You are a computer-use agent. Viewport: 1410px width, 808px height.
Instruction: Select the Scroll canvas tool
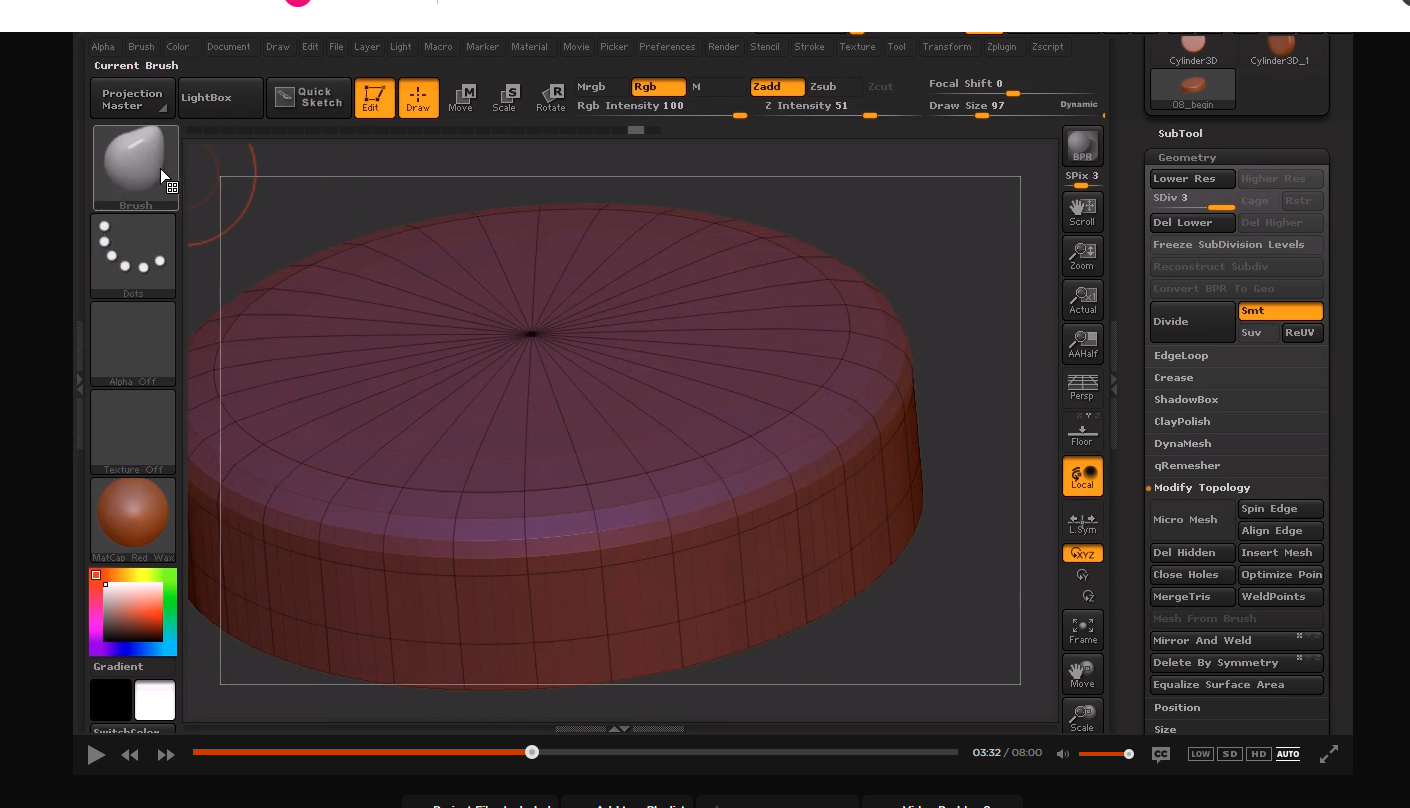coord(1082,211)
